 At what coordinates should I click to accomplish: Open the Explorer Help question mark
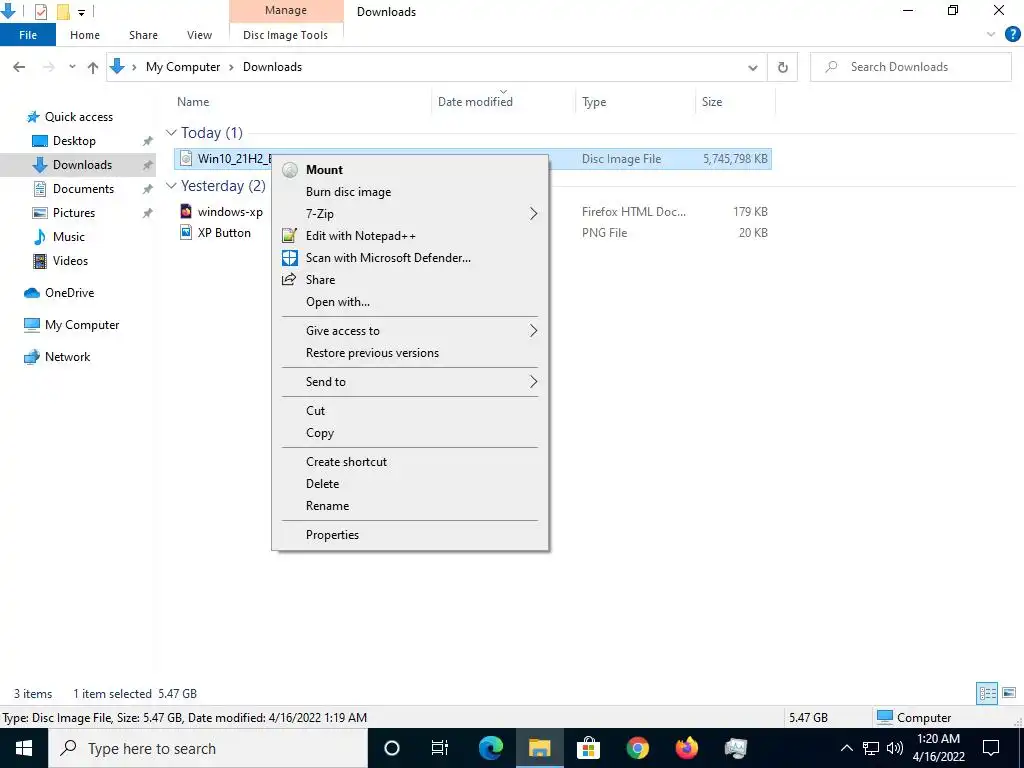tap(1012, 35)
